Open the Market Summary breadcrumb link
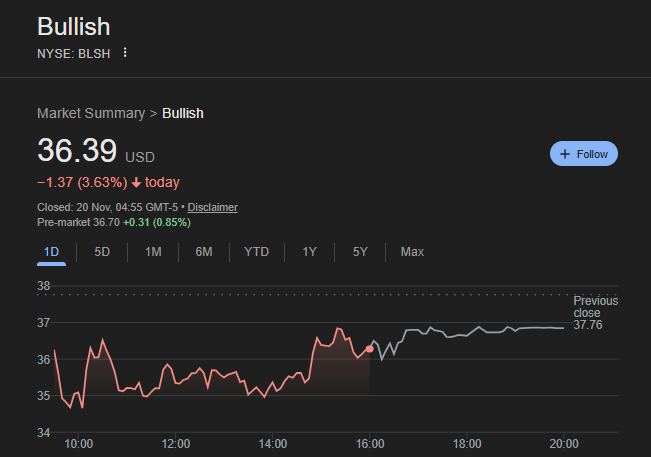 pos(91,113)
